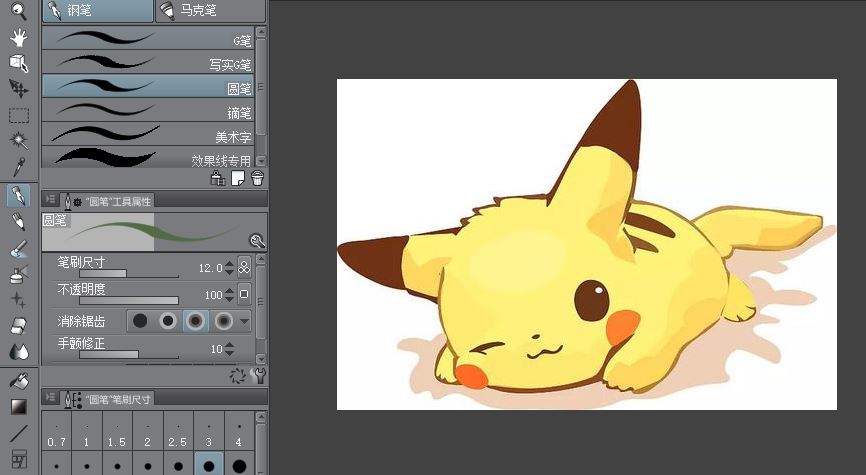This screenshot has height=475, width=866.
Task: Select the Eraser tool
Action: point(19,326)
